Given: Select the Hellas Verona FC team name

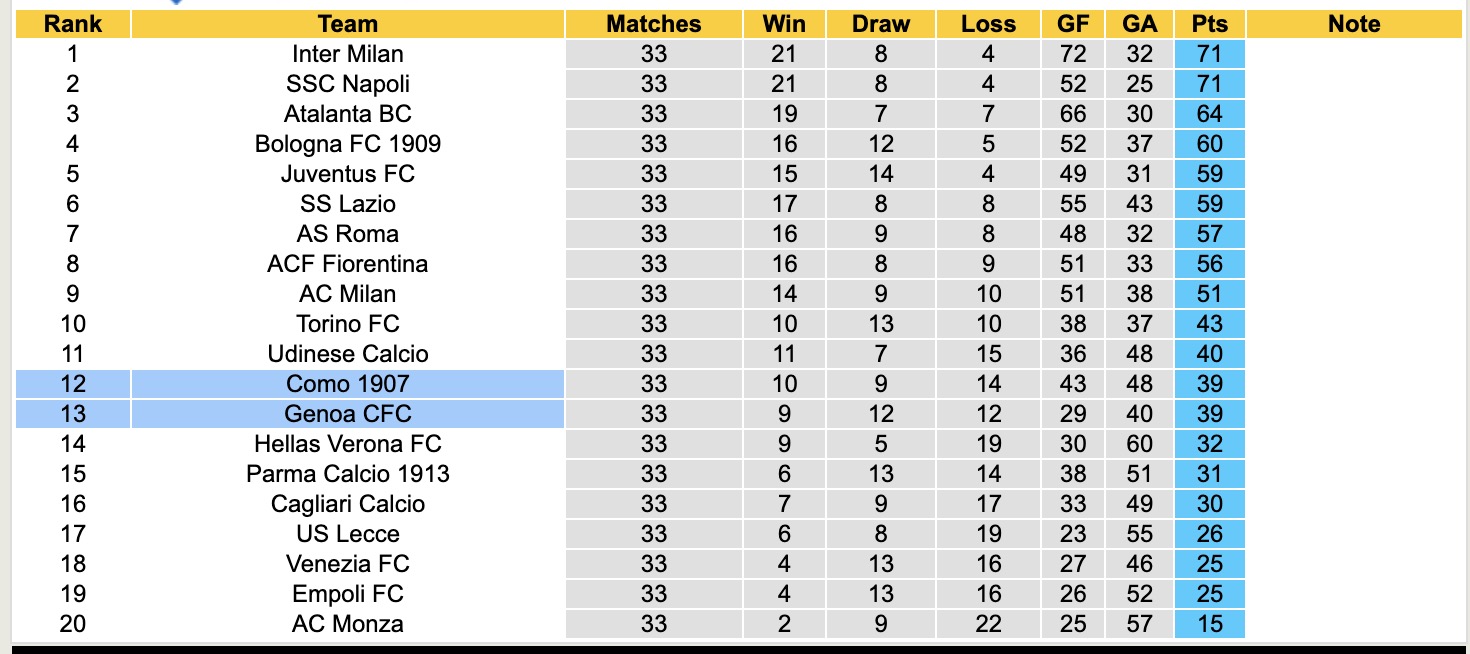Looking at the screenshot, I should (347, 444).
